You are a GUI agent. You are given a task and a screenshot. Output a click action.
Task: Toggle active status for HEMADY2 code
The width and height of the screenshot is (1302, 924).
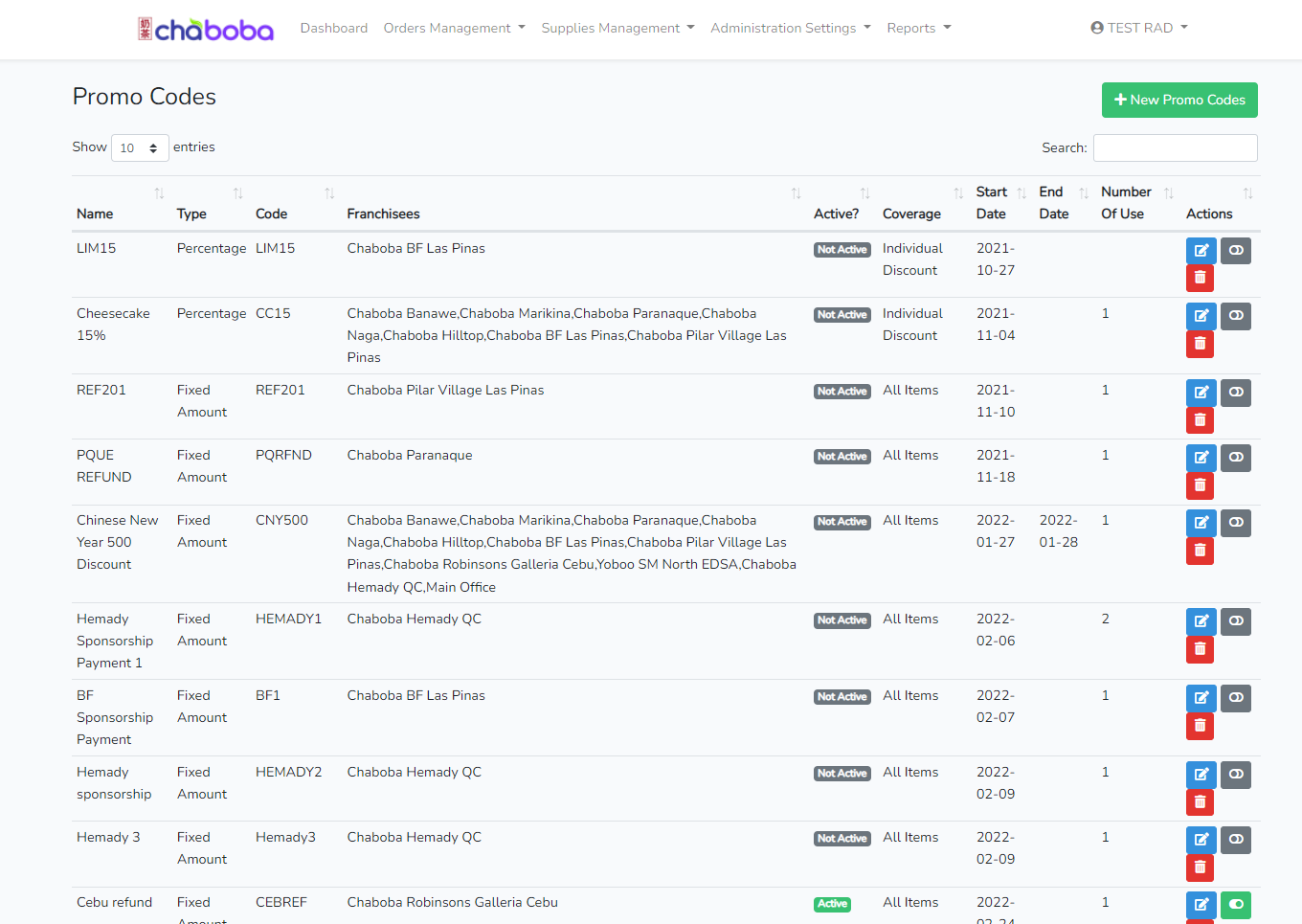(x=1236, y=775)
